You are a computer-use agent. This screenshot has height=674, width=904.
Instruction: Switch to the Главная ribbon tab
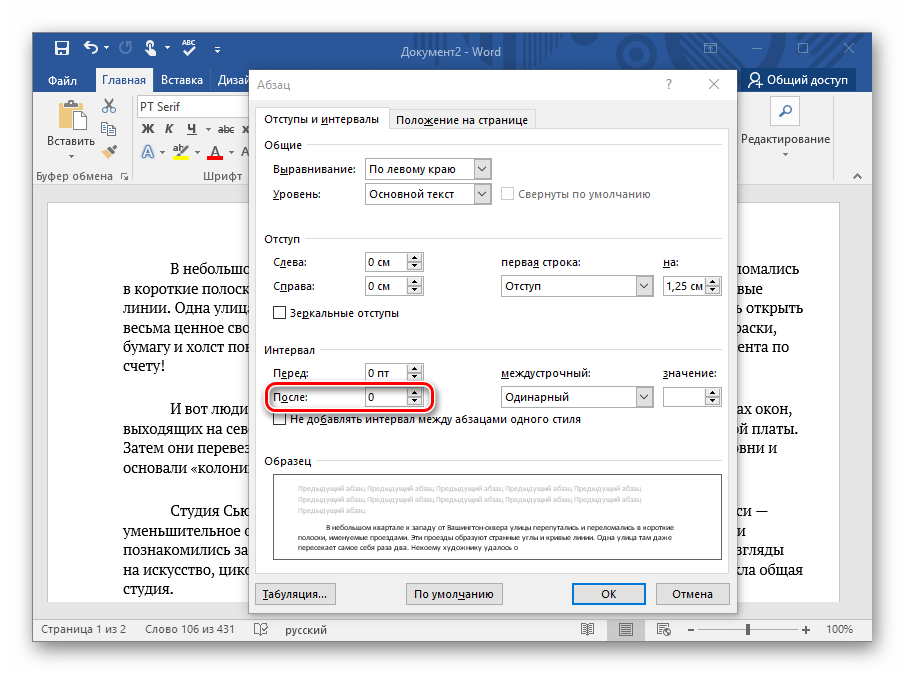click(x=124, y=80)
